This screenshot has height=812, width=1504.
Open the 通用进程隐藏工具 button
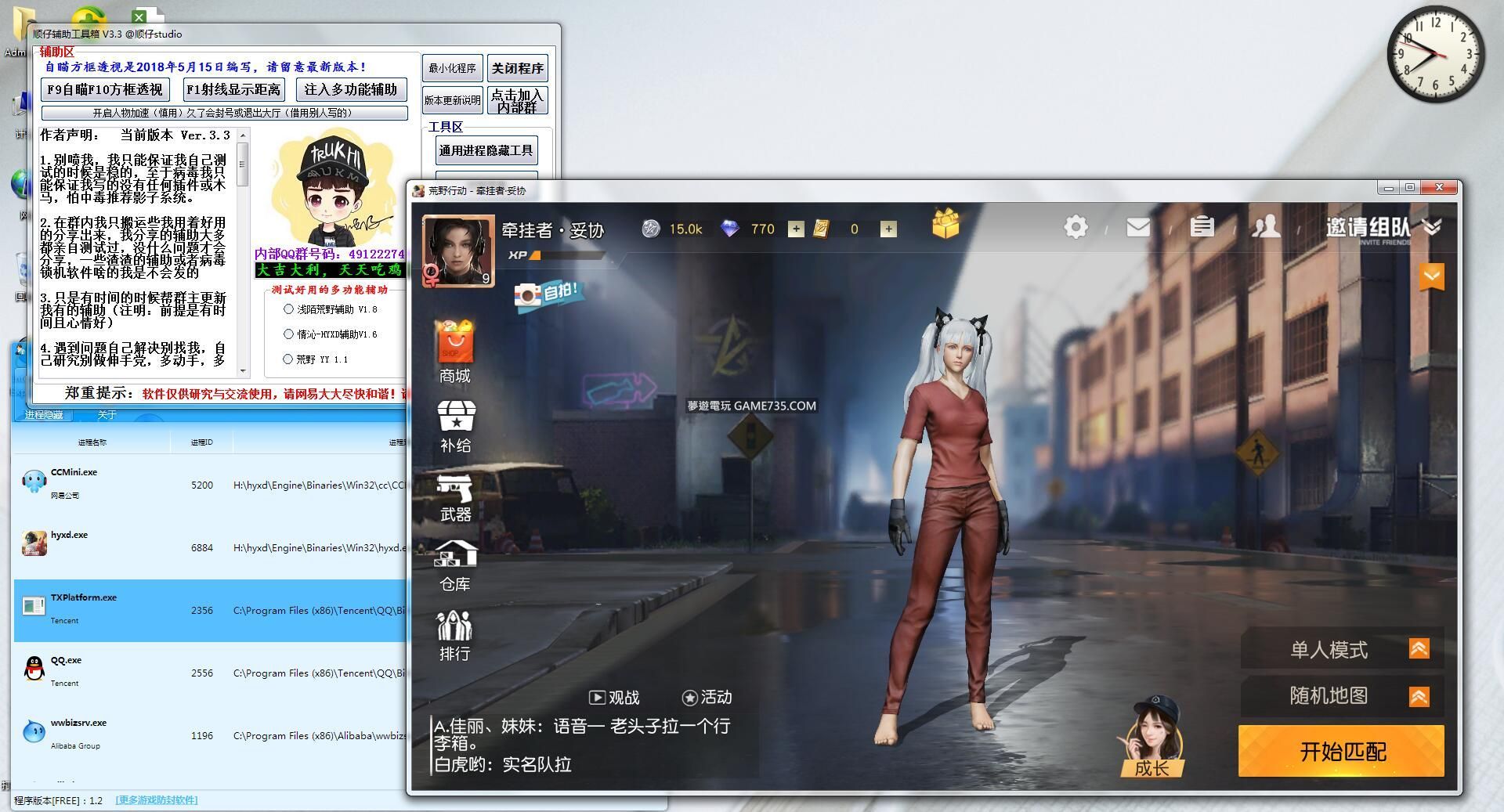pyautogui.click(x=486, y=150)
